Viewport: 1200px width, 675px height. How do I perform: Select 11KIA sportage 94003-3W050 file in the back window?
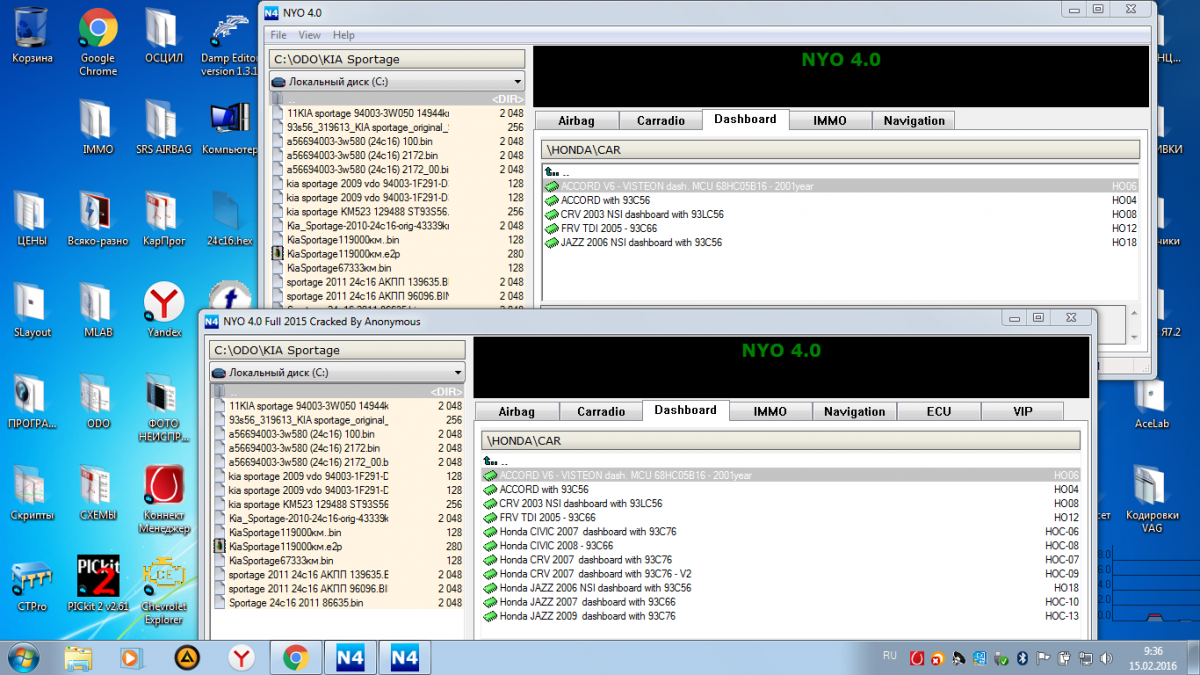[x=397, y=114]
